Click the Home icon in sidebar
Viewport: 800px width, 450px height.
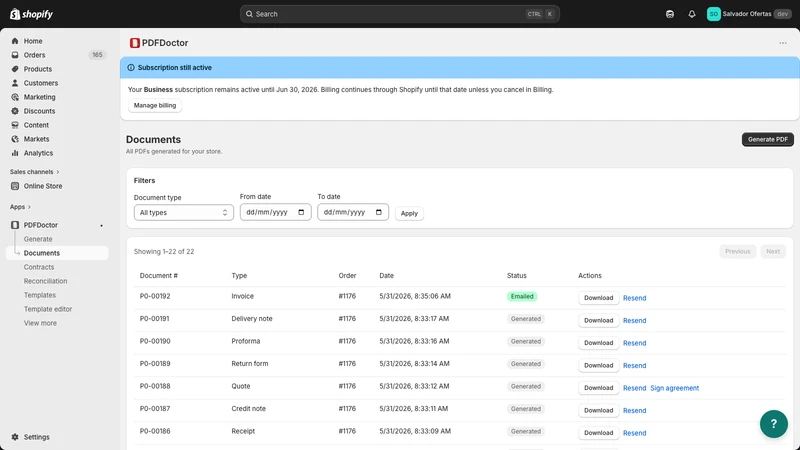[x=15, y=41]
